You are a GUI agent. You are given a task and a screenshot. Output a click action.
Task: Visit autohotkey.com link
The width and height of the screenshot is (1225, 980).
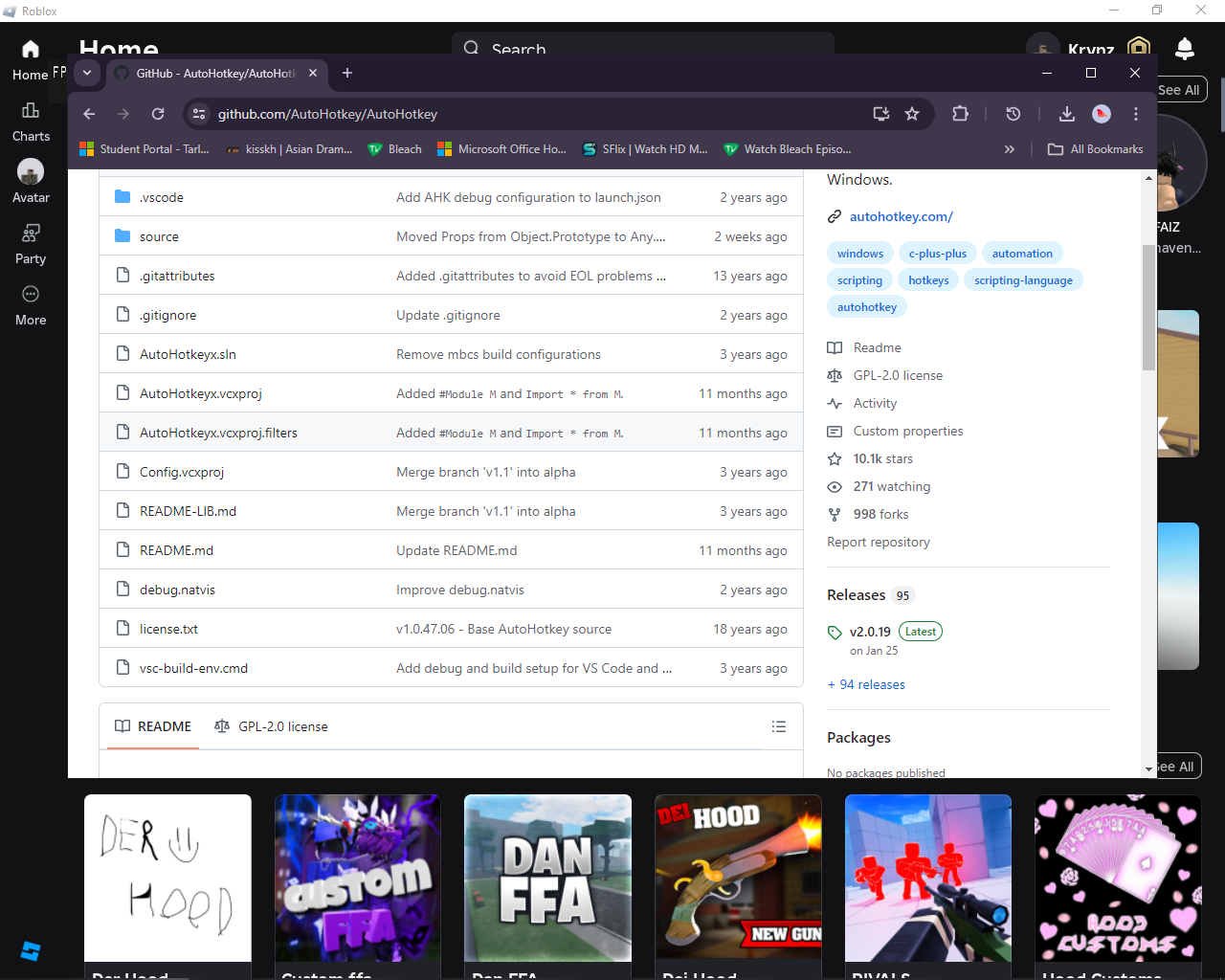[902, 216]
